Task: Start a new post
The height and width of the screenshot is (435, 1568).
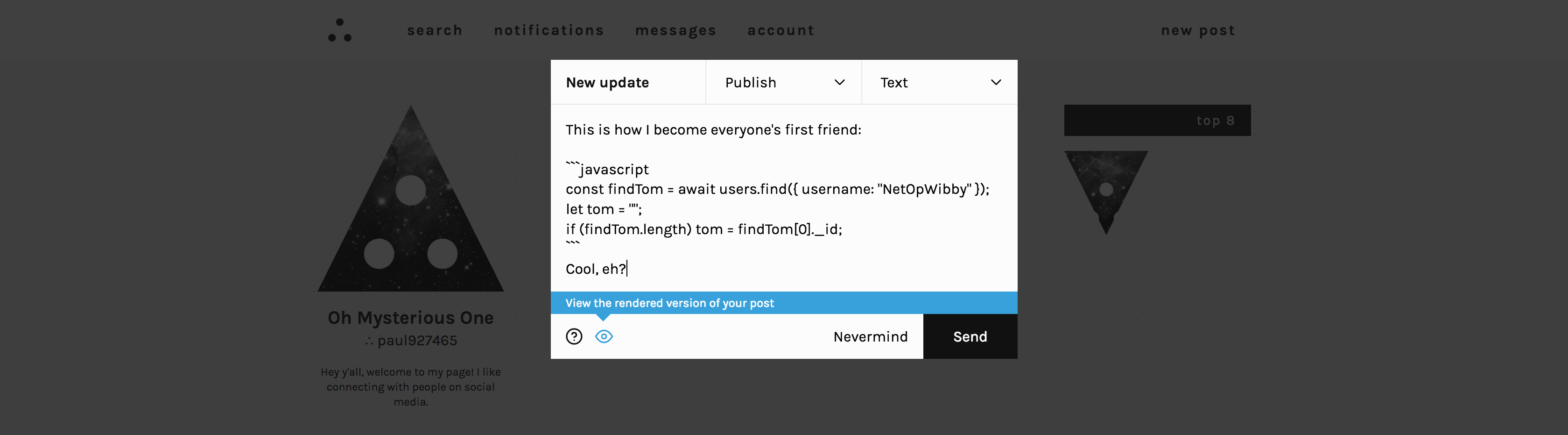Action: (1197, 30)
